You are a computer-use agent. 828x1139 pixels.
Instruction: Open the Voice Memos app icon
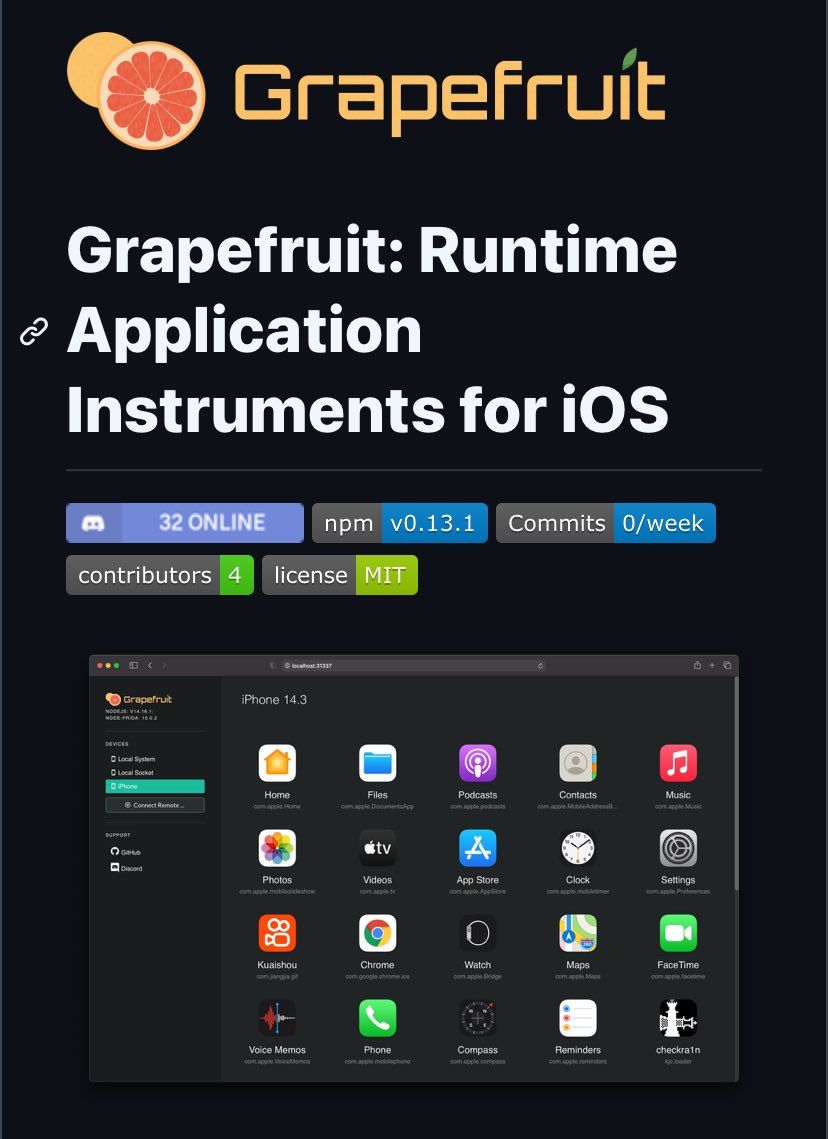(277, 1018)
